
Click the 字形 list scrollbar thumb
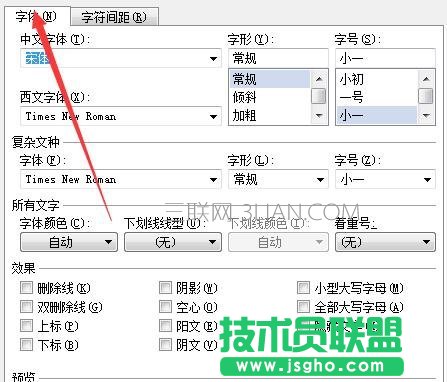point(319,96)
